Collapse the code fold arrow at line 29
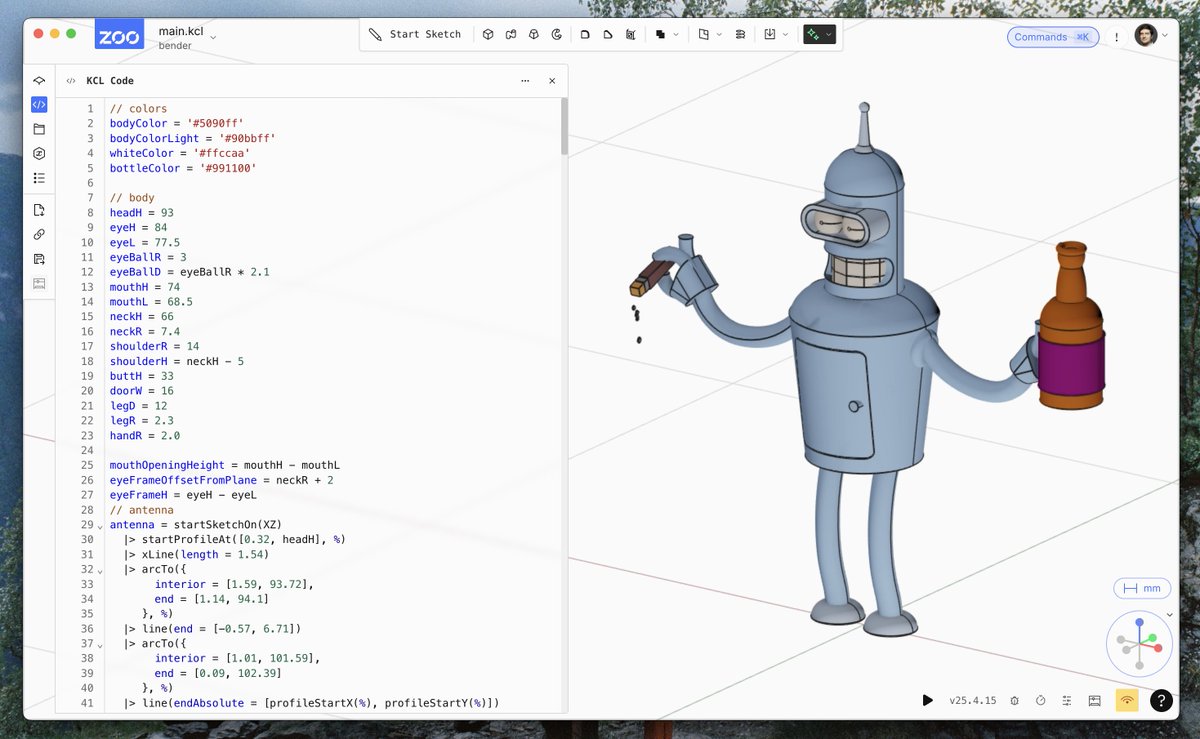 coord(100,525)
